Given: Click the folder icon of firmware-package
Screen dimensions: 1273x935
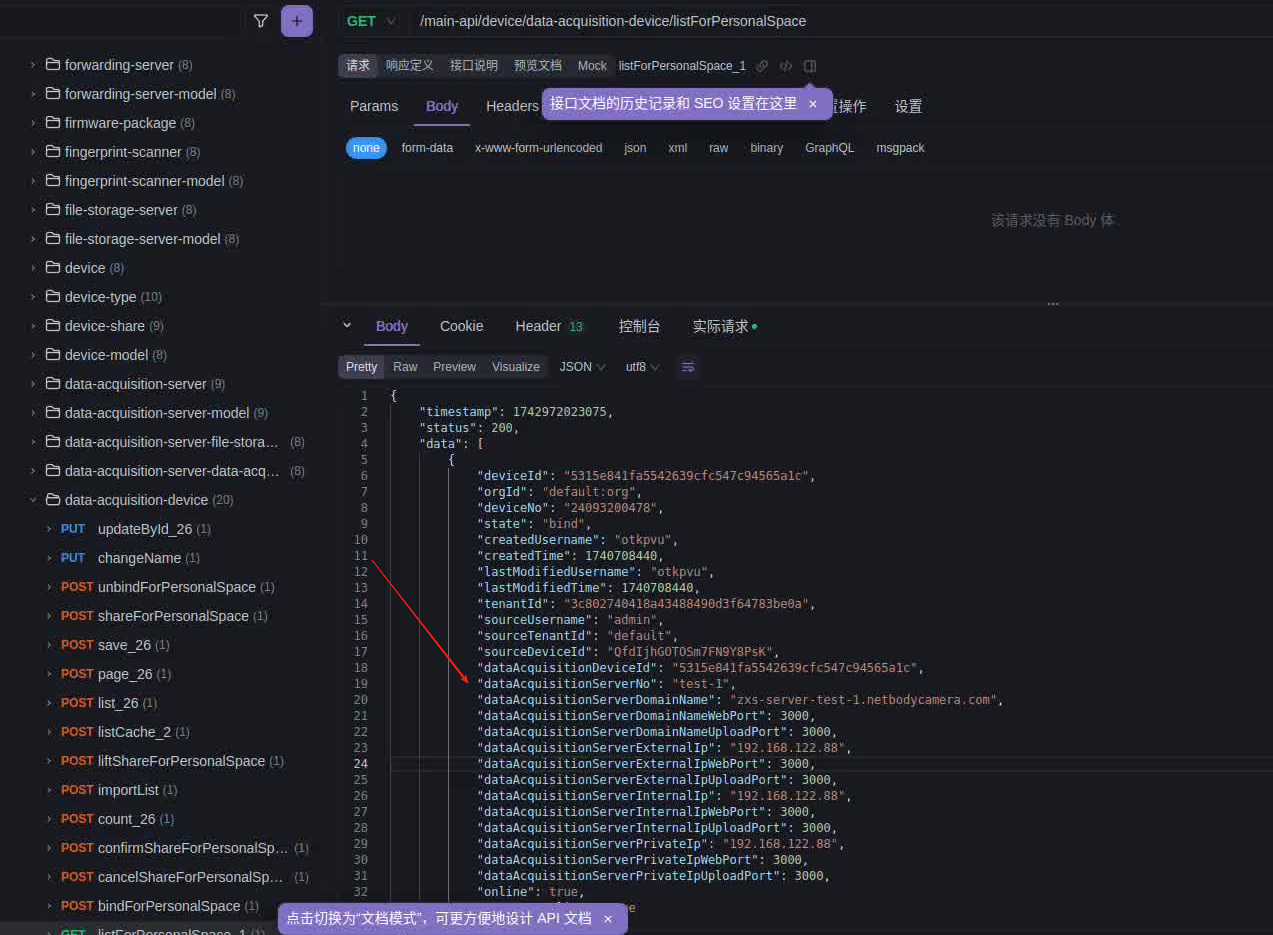Looking at the screenshot, I should [x=53, y=123].
